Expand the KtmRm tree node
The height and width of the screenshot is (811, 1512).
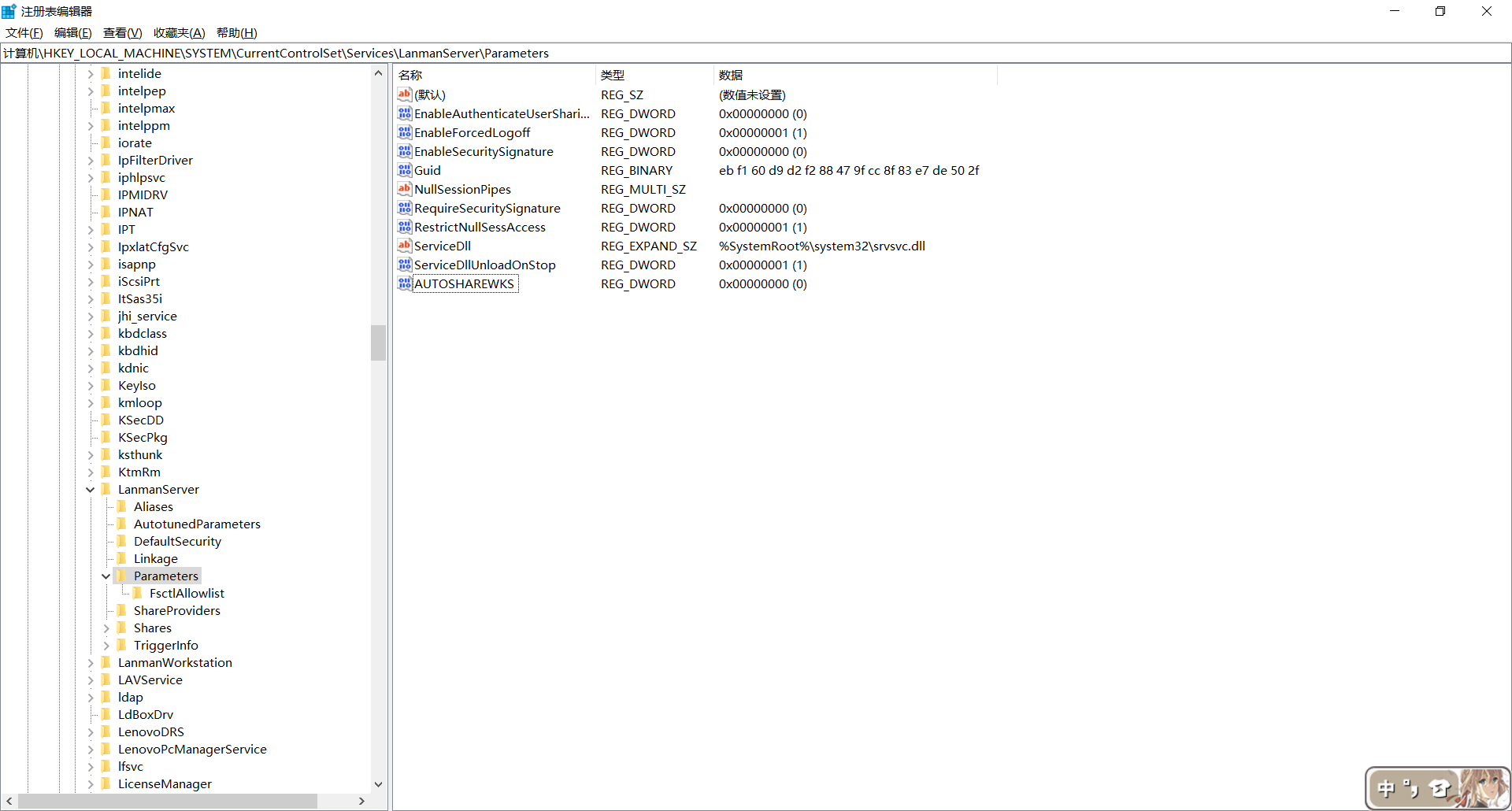tap(91, 472)
